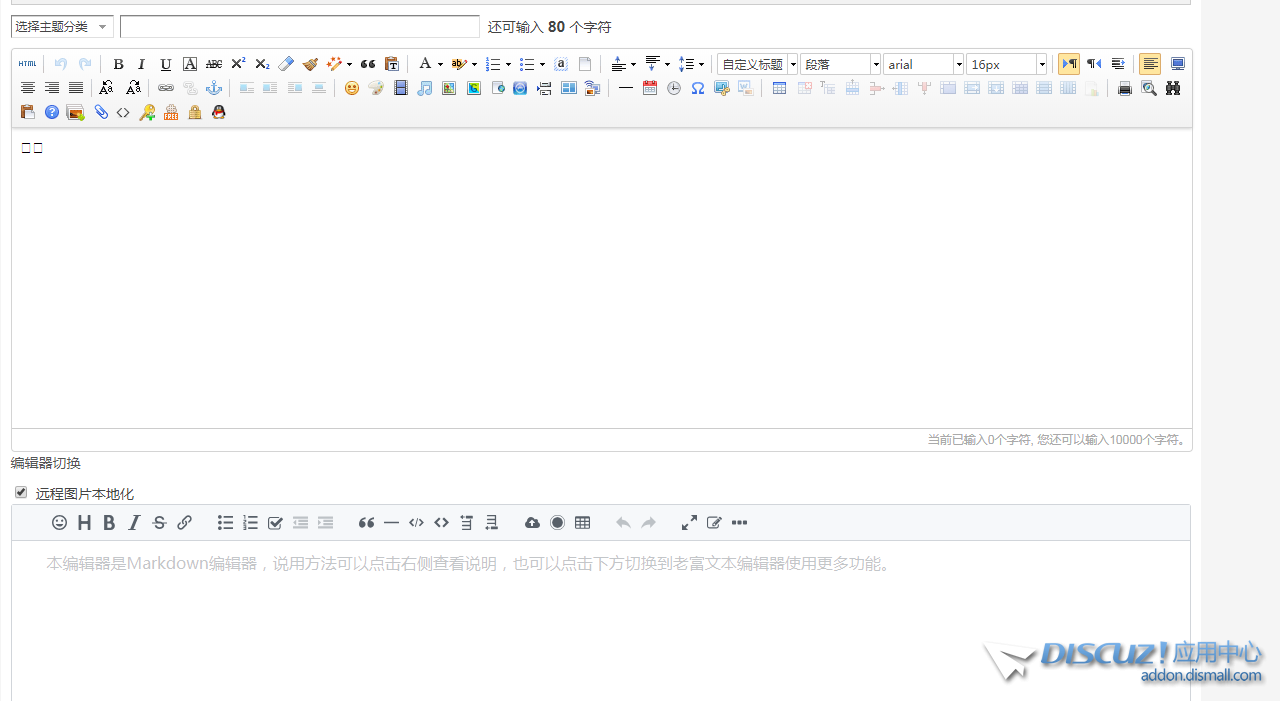Clear formatting with the eraser icon
1280x701 pixels.
(x=286, y=64)
